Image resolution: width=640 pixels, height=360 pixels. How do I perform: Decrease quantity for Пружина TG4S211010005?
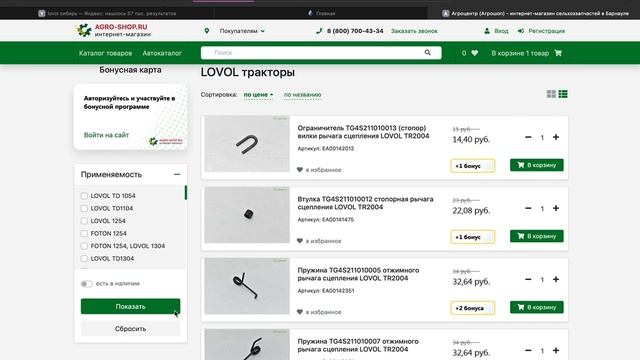[x=528, y=279]
